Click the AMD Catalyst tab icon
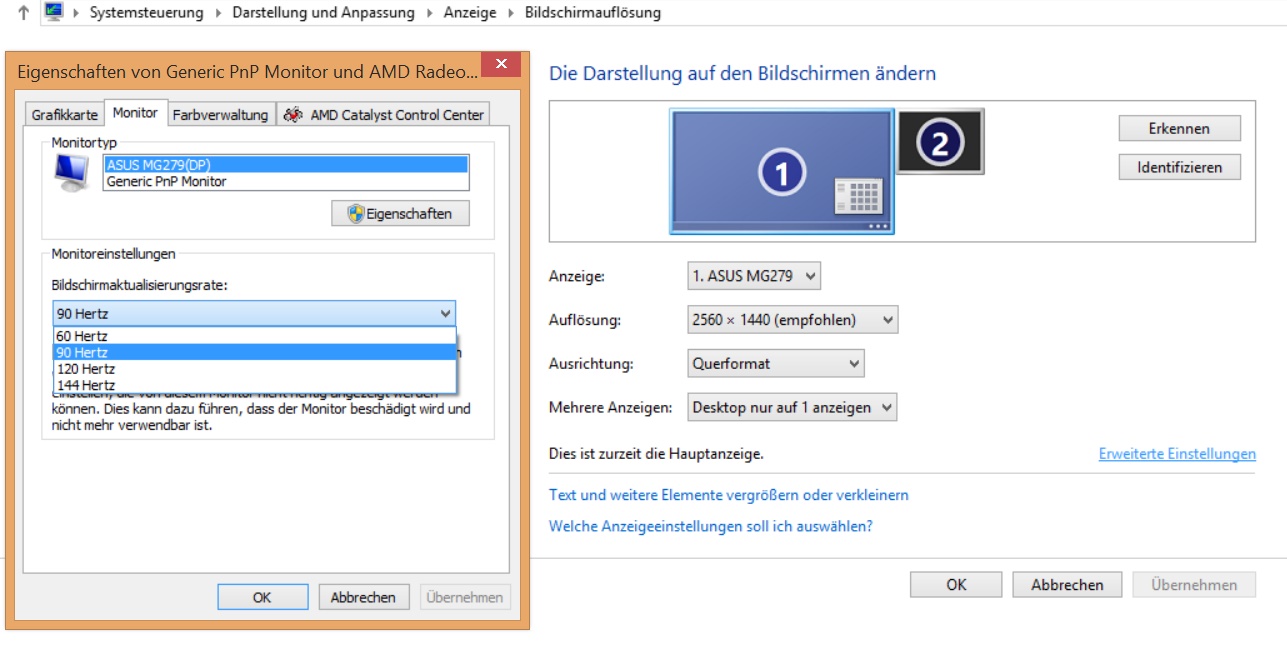 pyautogui.click(x=293, y=114)
